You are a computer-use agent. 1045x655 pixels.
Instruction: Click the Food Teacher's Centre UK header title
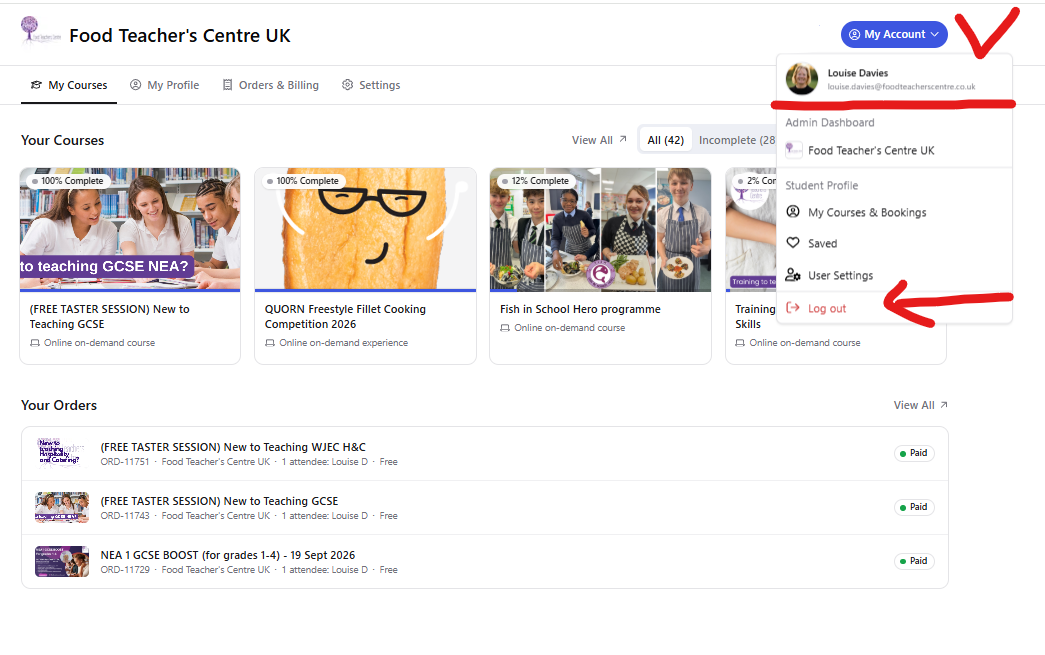(x=180, y=35)
